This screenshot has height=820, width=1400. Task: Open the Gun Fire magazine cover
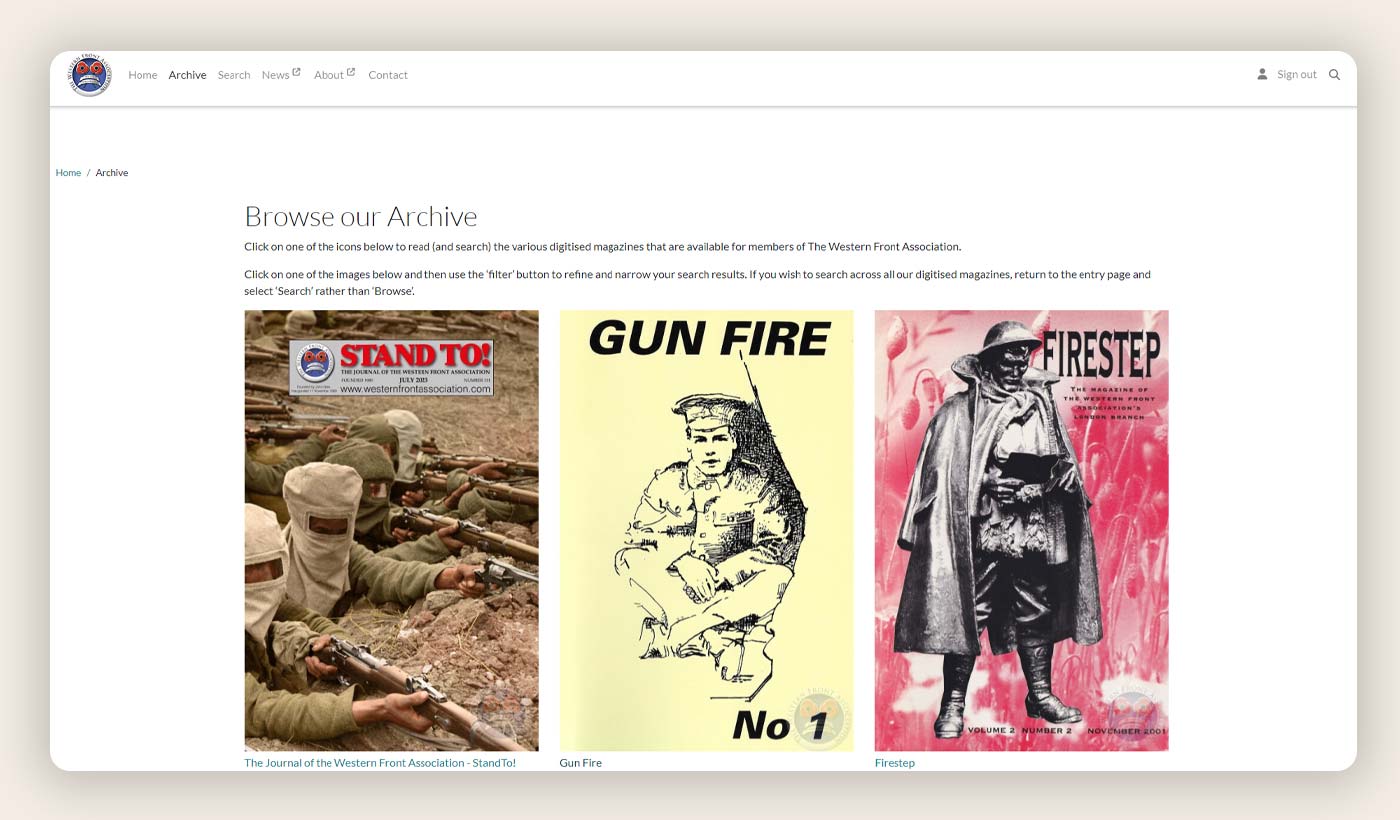point(707,530)
